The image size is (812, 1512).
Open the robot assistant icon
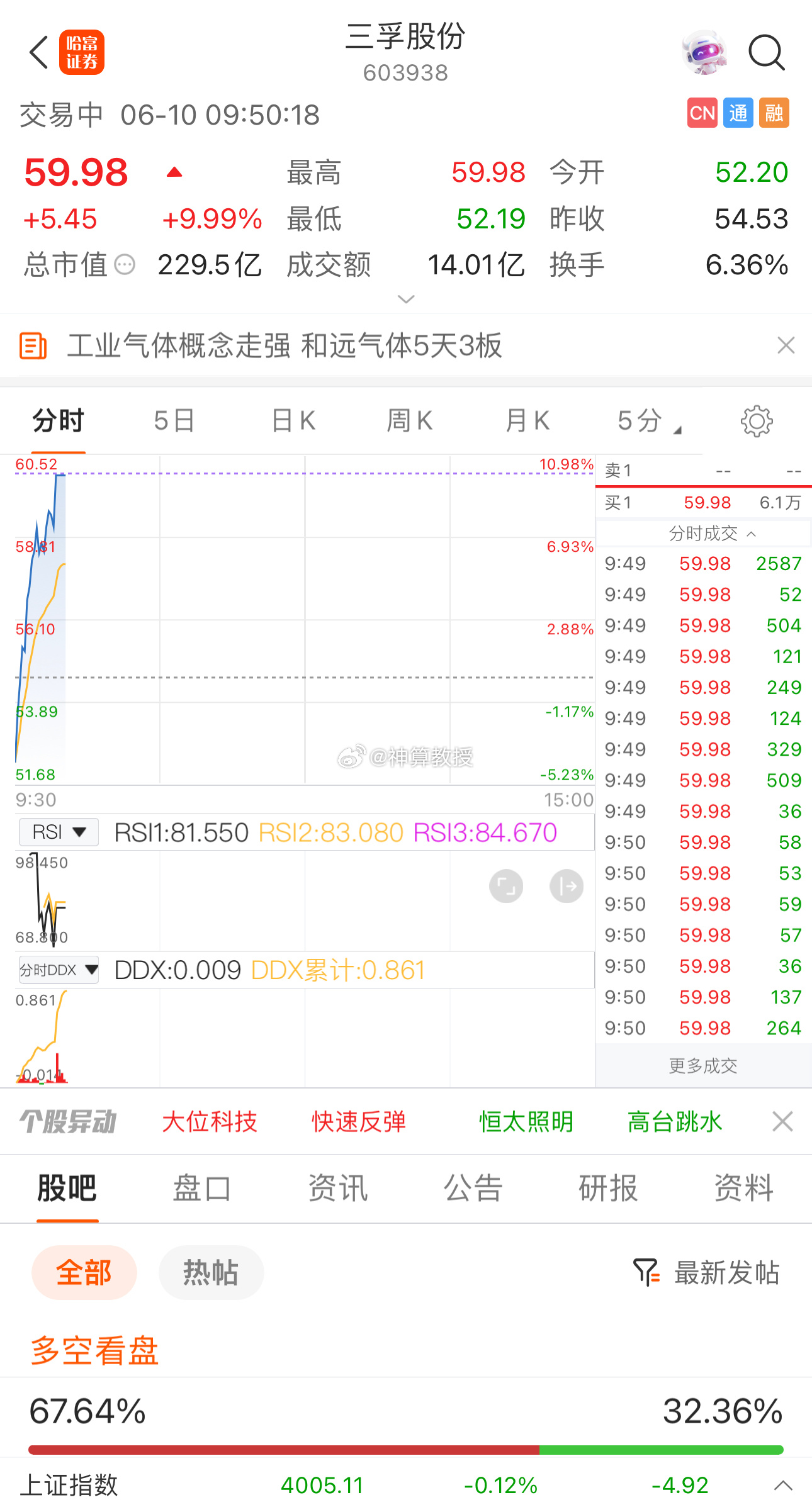(705, 52)
